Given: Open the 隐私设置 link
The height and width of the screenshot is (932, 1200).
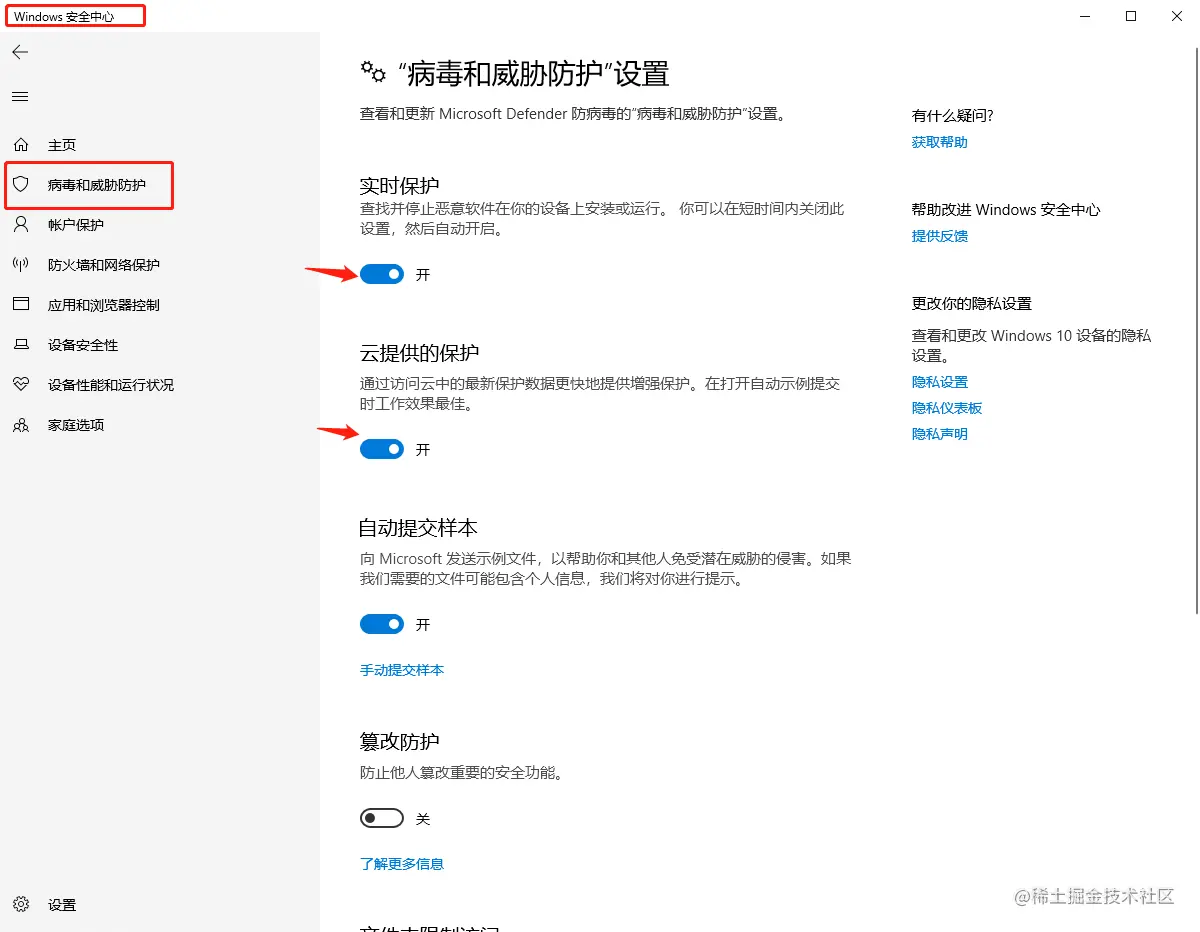Looking at the screenshot, I should [940, 382].
